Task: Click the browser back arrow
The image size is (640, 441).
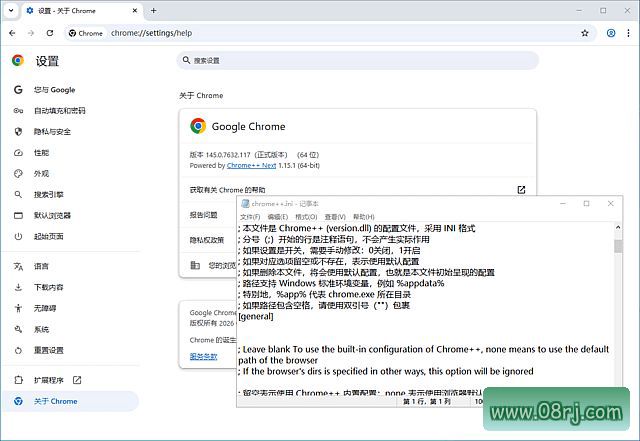Action: pyautogui.click(x=12, y=33)
